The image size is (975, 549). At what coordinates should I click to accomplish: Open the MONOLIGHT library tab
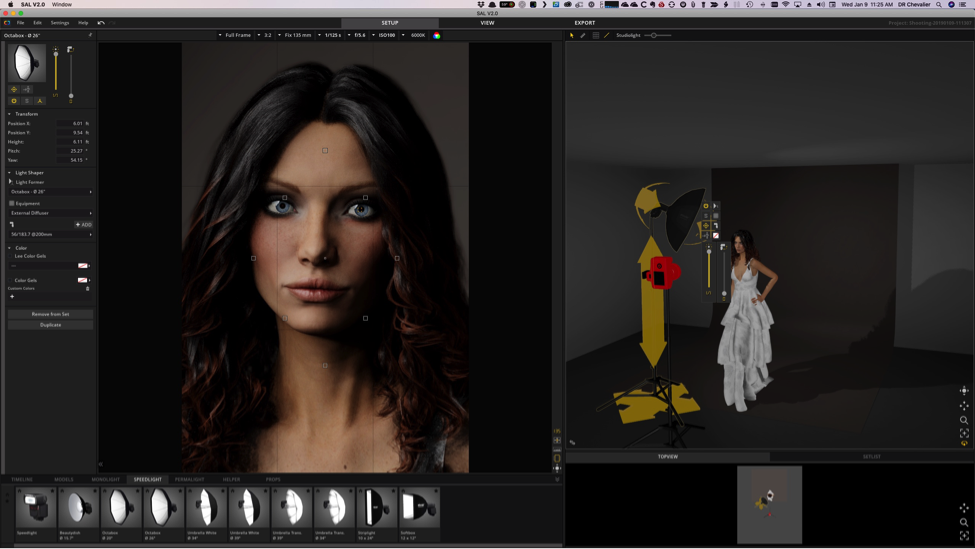[105, 479]
